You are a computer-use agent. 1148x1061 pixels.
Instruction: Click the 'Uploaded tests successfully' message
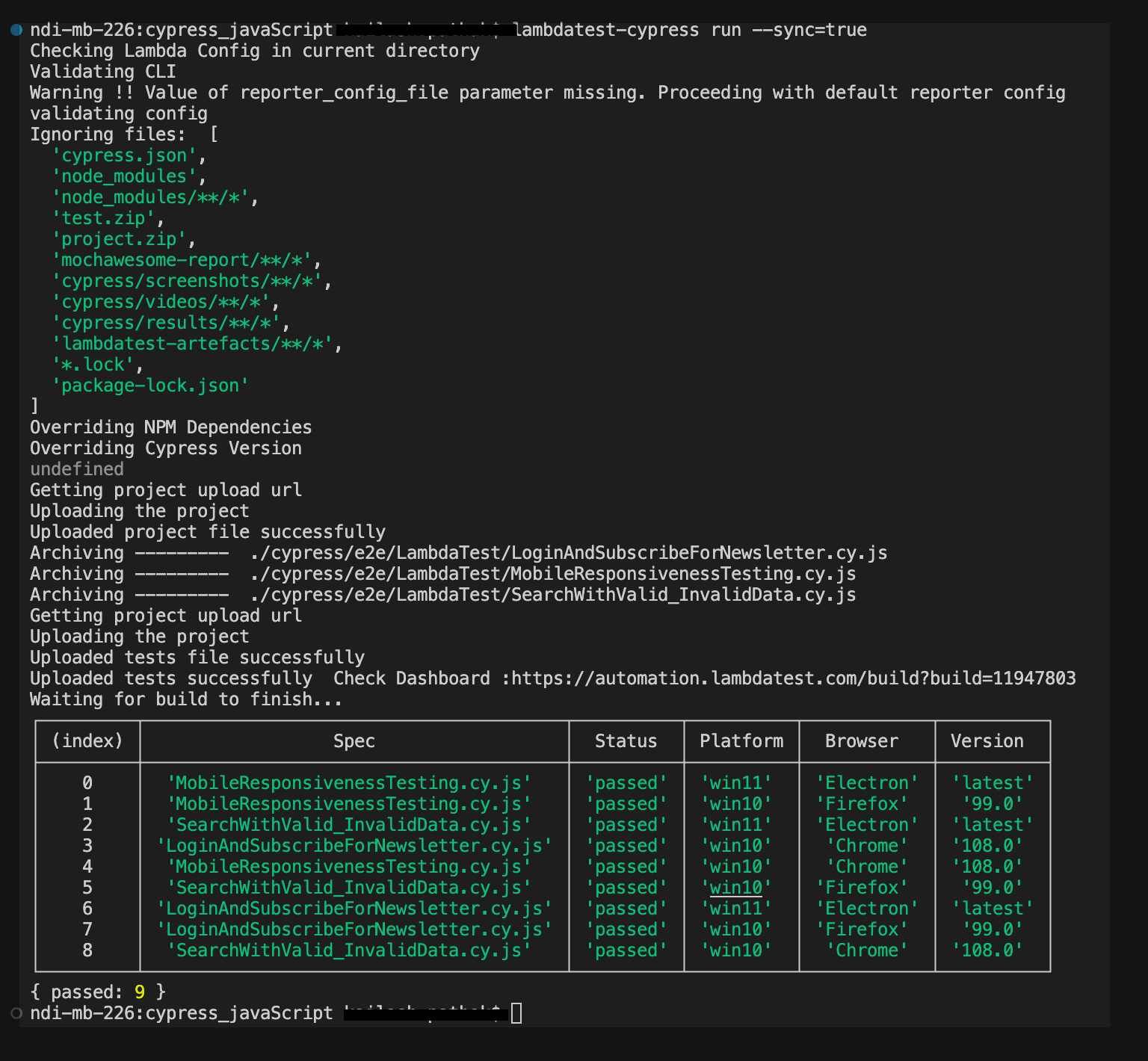[170, 678]
